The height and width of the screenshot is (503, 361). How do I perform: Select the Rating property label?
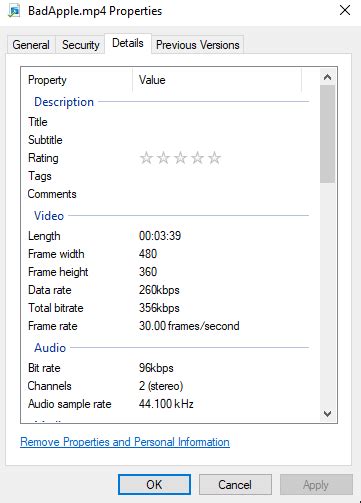(x=43, y=158)
